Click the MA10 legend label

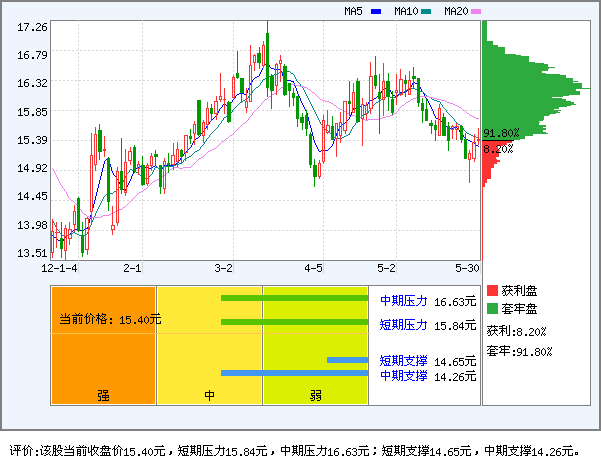[406, 11]
